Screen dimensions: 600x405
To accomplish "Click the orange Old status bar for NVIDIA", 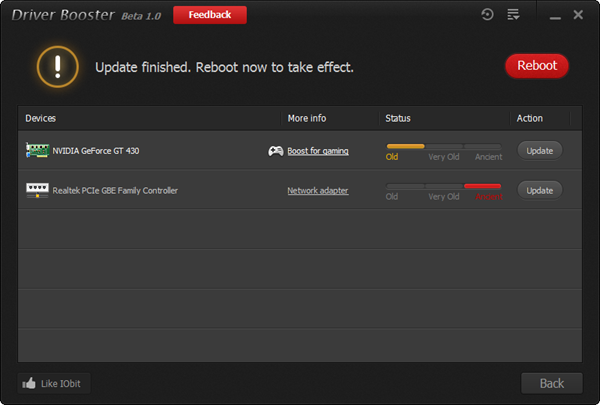I will tap(405, 146).
